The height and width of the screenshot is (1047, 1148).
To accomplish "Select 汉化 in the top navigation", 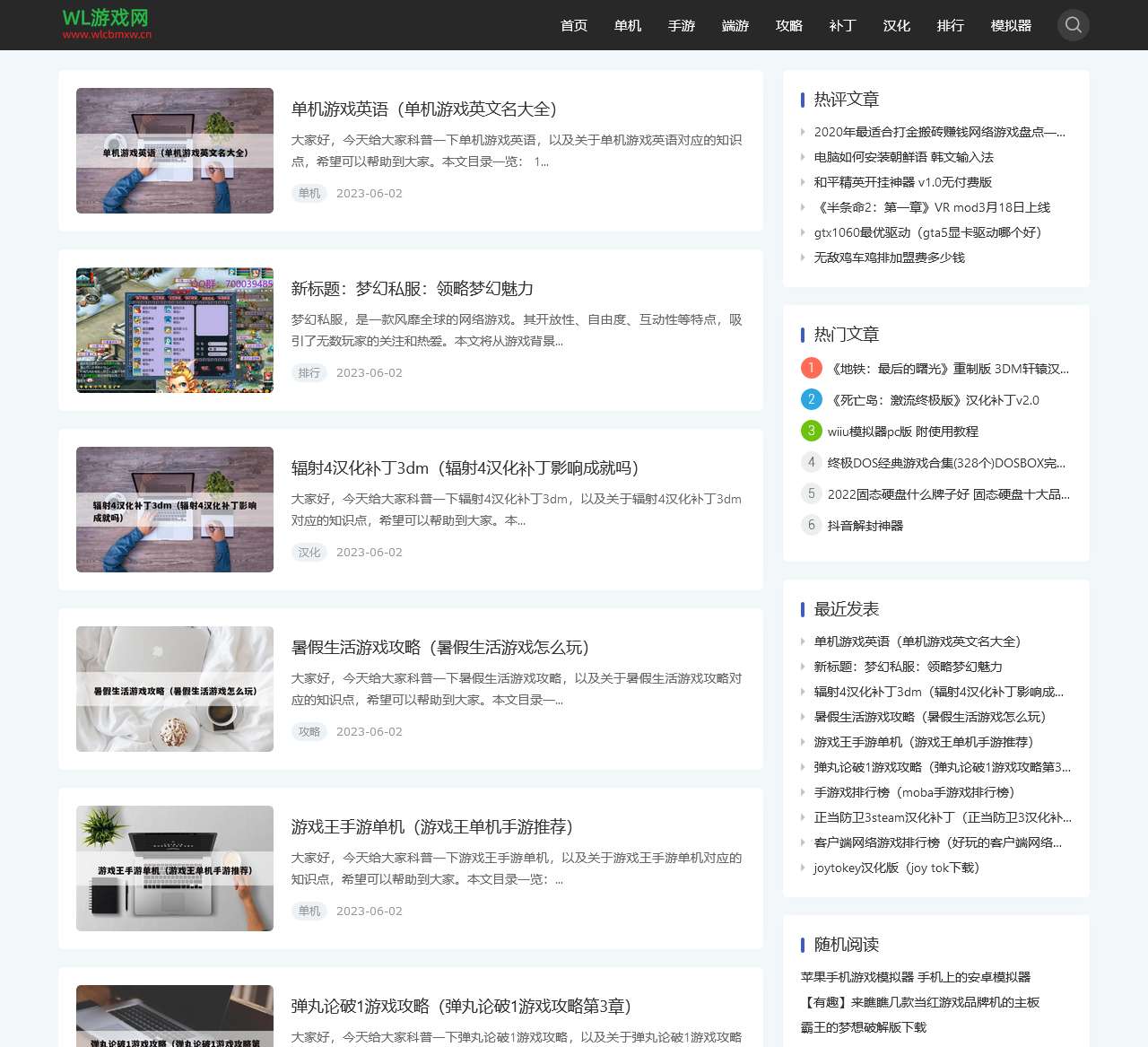I will point(896,25).
